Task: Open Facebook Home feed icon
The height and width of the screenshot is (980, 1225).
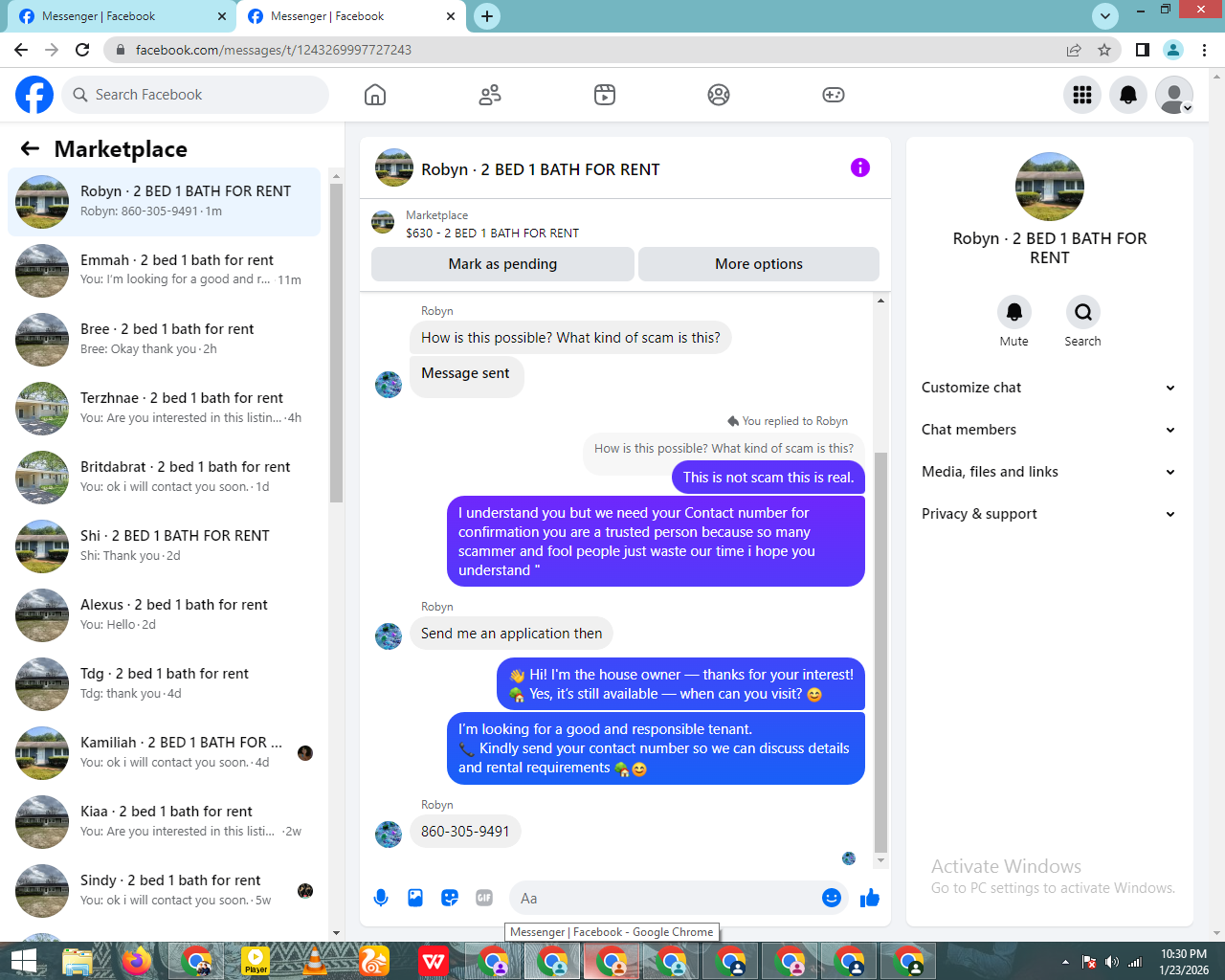Action: 375,95
